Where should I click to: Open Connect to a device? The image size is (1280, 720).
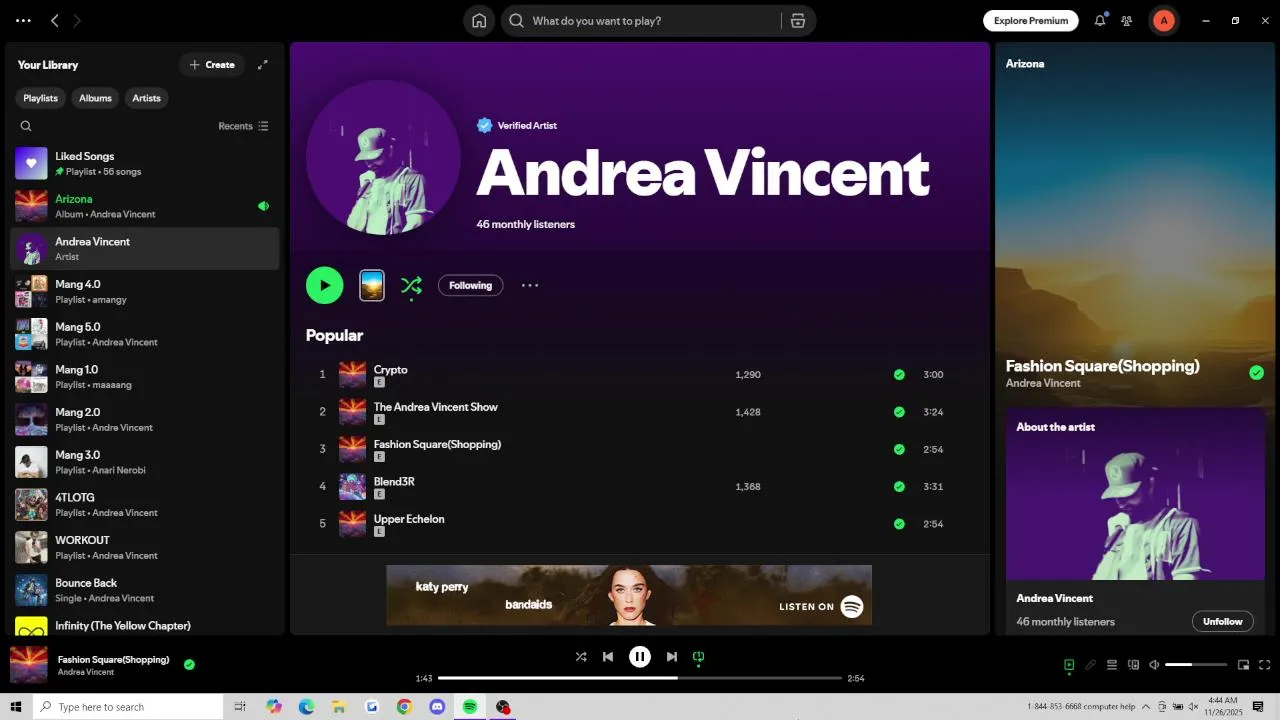[1133, 665]
